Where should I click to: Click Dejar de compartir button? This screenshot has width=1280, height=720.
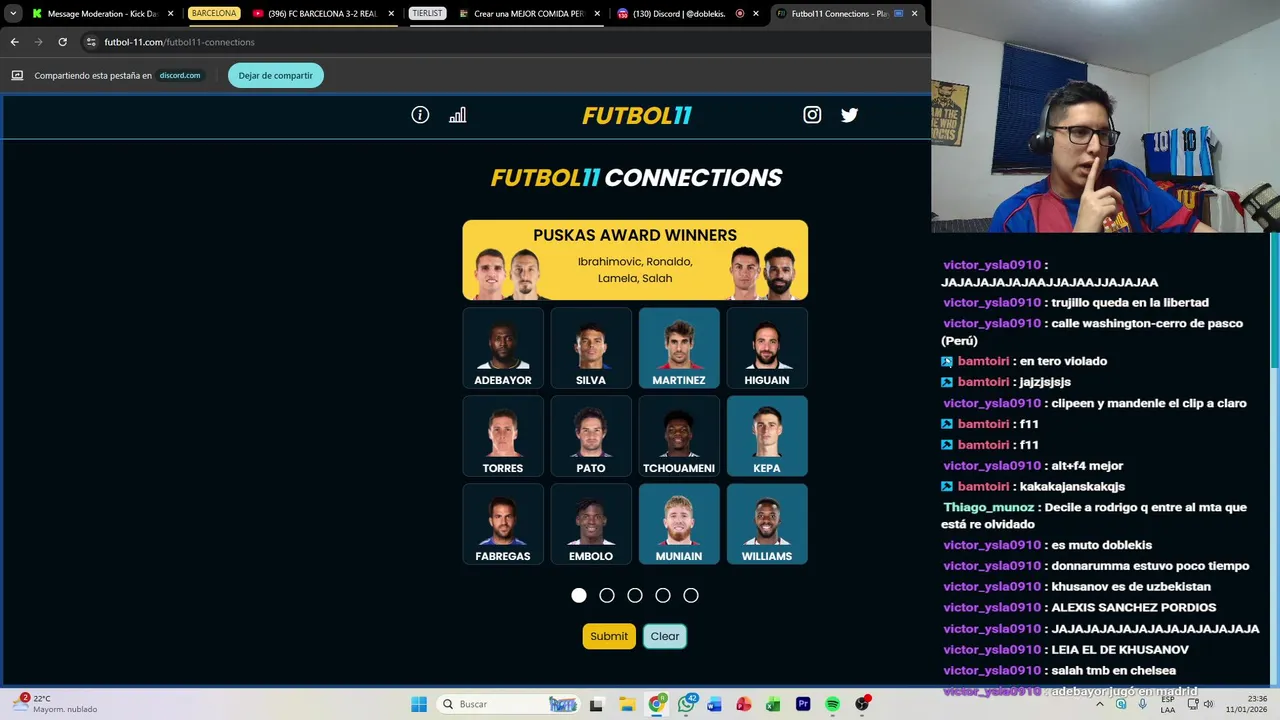pyautogui.click(x=276, y=75)
